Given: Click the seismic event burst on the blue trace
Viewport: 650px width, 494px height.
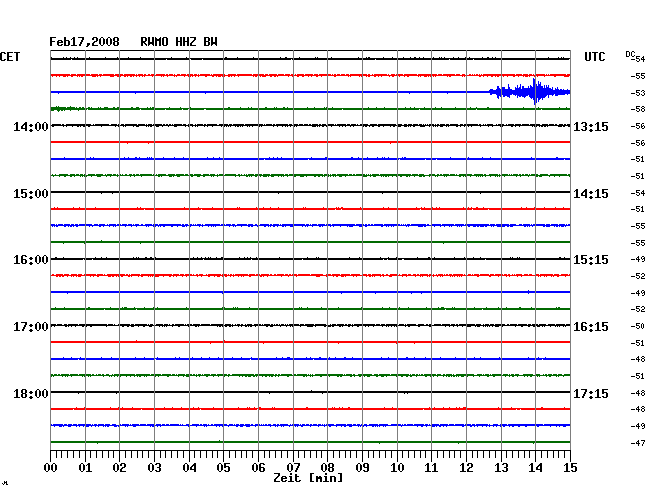Looking at the screenshot, I should point(530,92).
